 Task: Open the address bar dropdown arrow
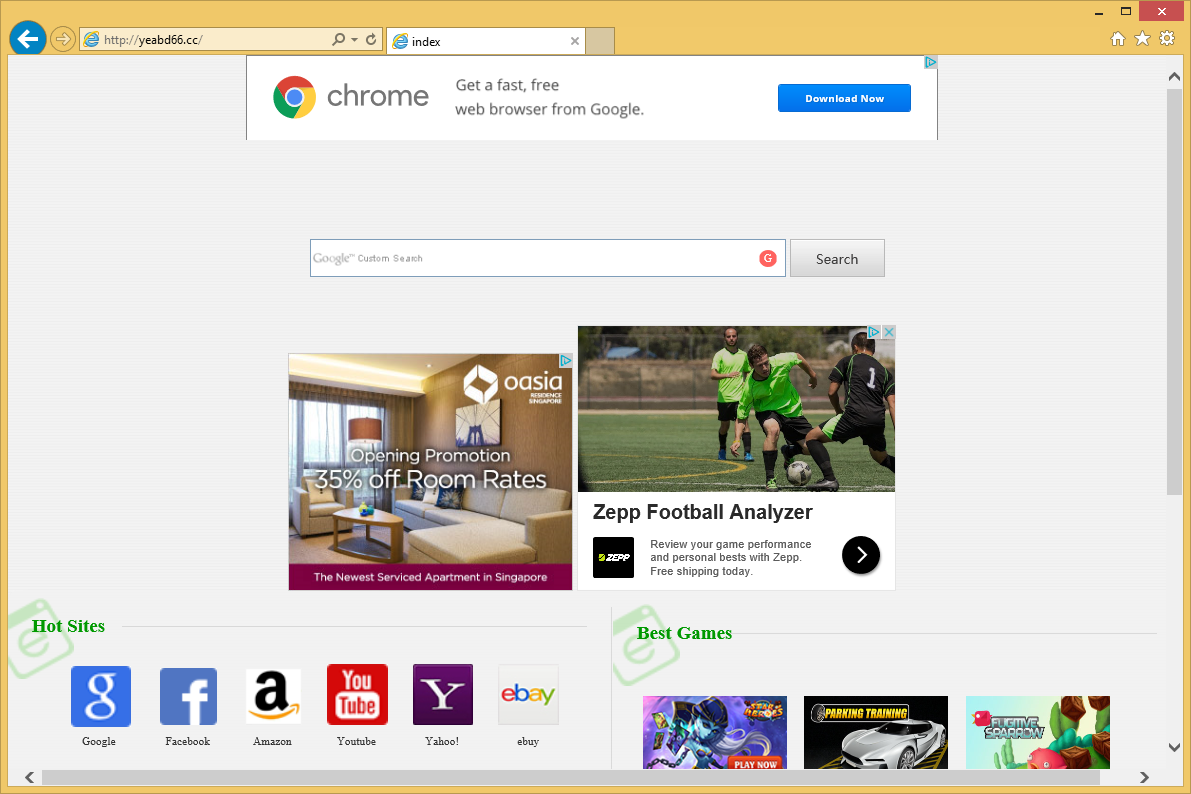(x=354, y=40)
